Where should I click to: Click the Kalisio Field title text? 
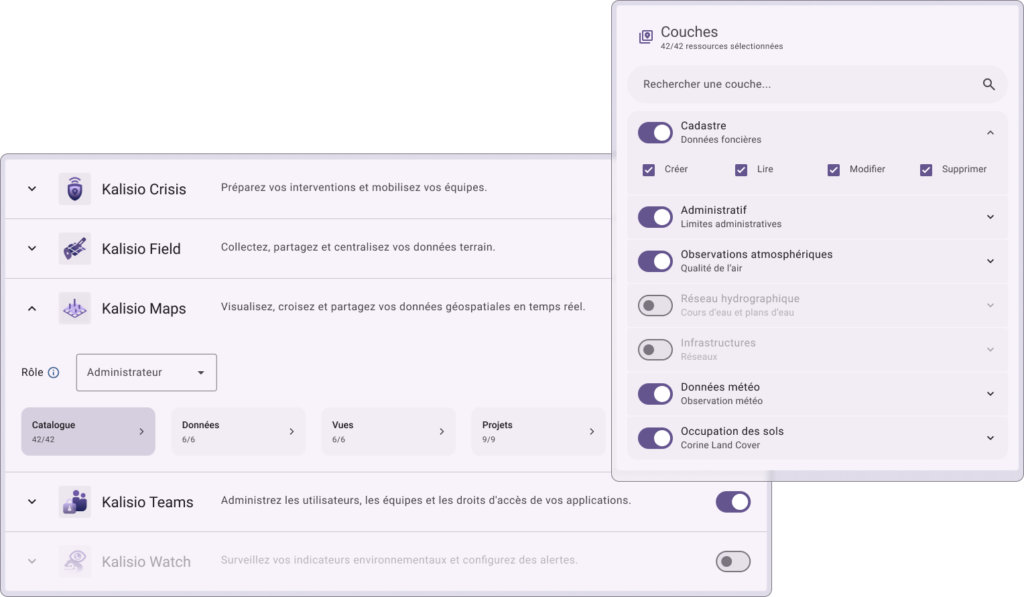tap(141, 249)
